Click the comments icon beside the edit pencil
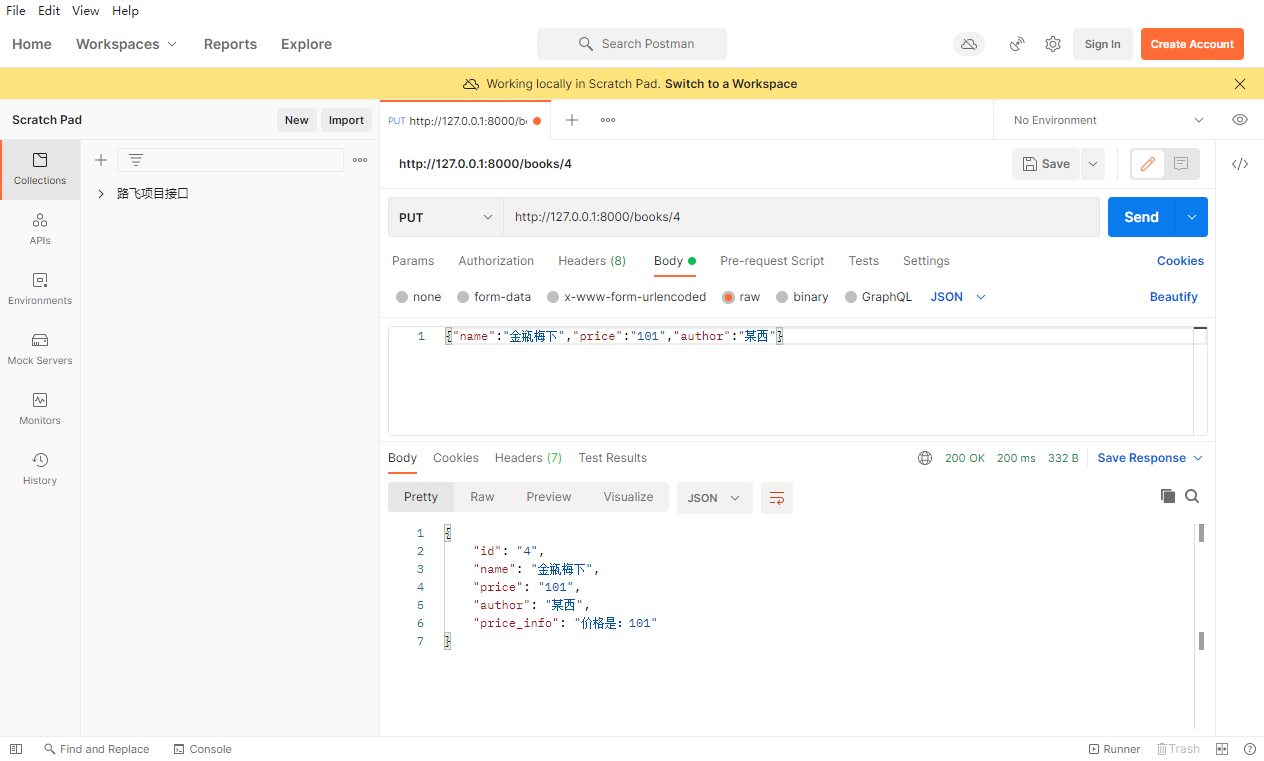1264x761 pixels. (x=1181, y=164)
